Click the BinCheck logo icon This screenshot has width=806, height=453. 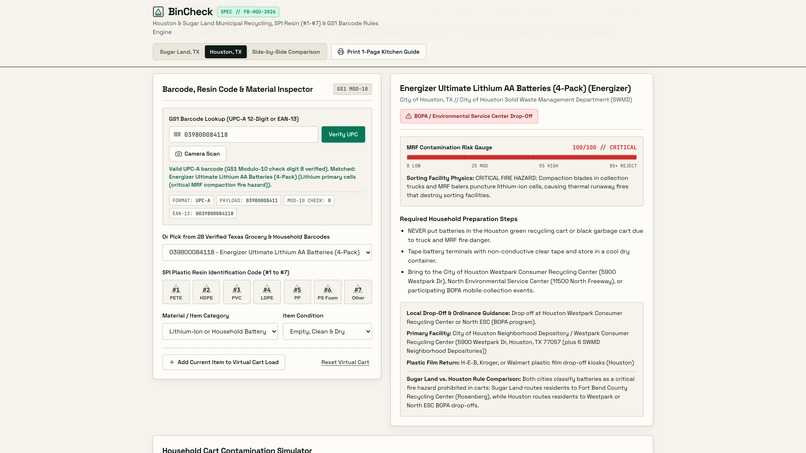tap(158, 11)
